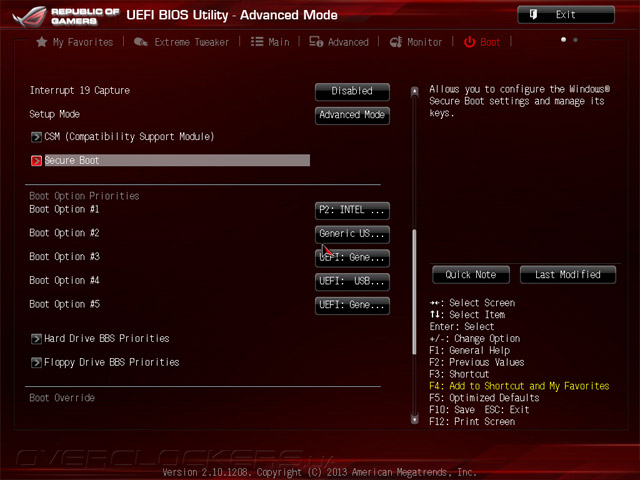Click the Boot Option #3 label
This screenshot has height=480, width=640.
(x=64, y=257)
